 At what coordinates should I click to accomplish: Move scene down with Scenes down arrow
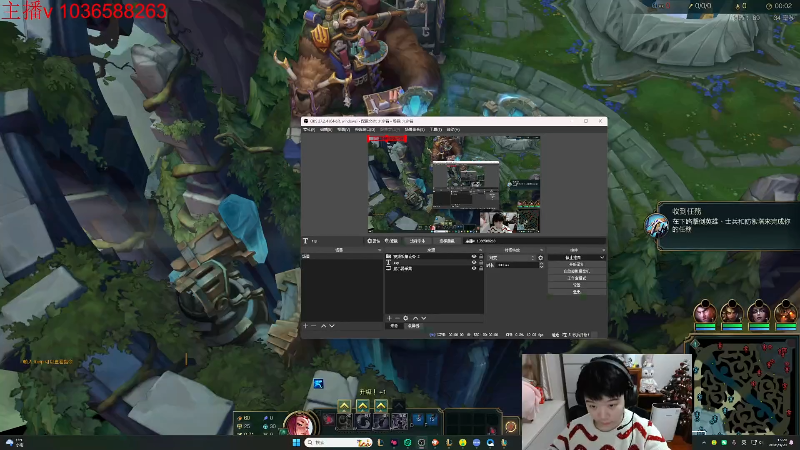tap(332, 326)
